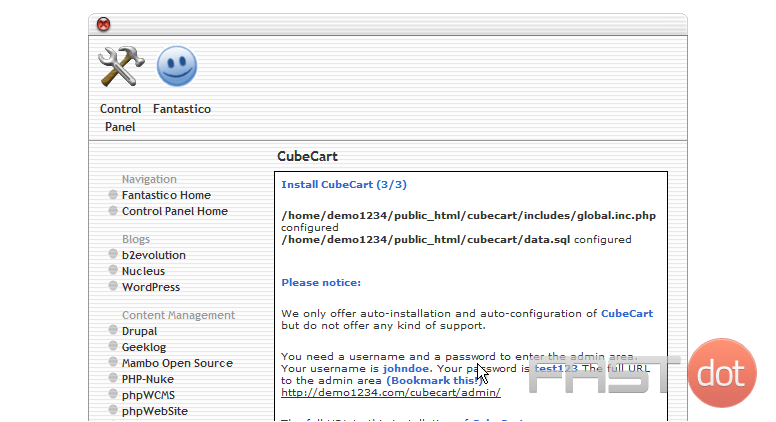This screenshot has height=422, width=776.
Task: Click the Install CubeCart (3/3) heading
Action: [344, 185]
